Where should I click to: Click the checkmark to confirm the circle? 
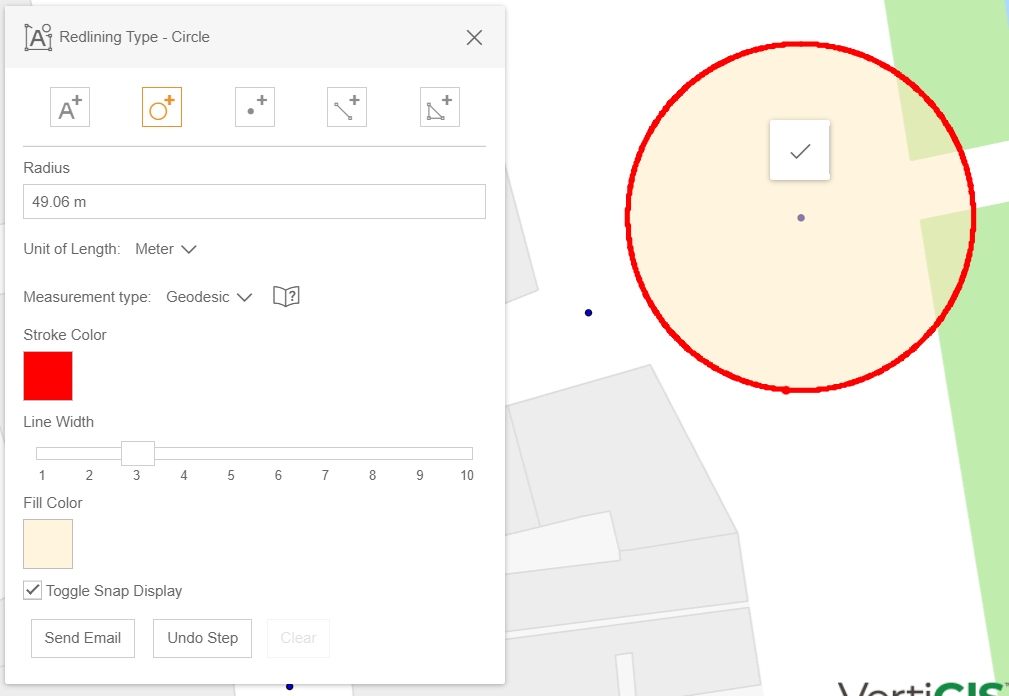click(x=799, y=150)
